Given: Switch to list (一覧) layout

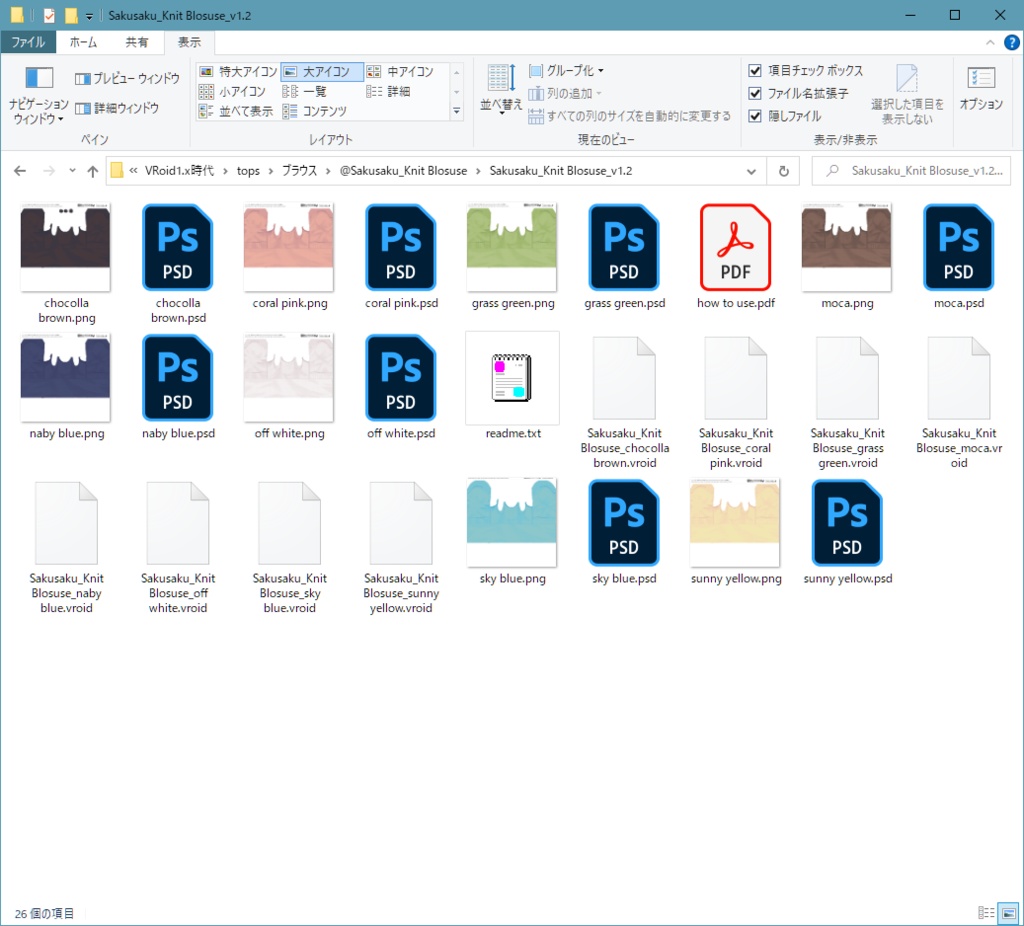Looking at the screenshot, I should tap(304, 91).
